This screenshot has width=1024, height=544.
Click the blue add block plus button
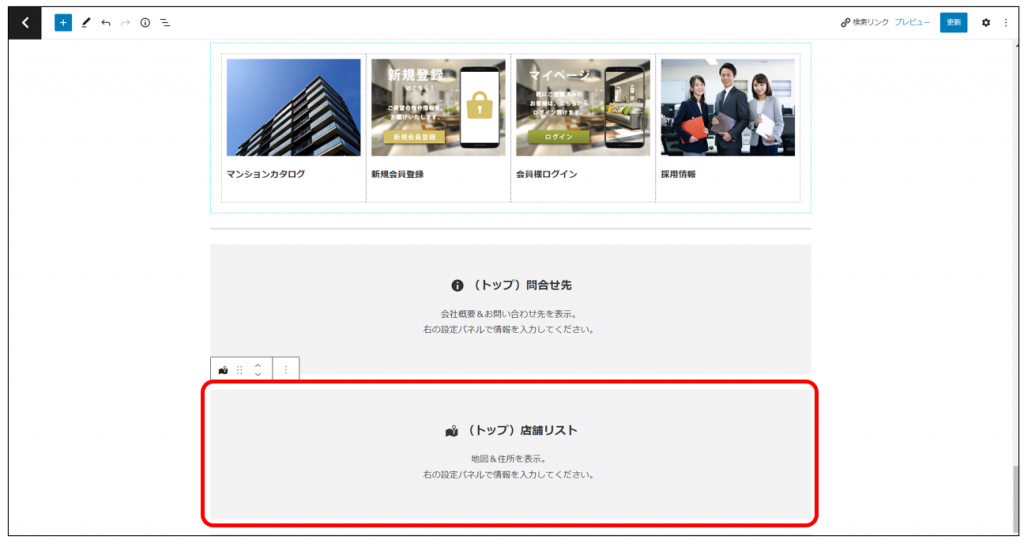coord(63,22)
